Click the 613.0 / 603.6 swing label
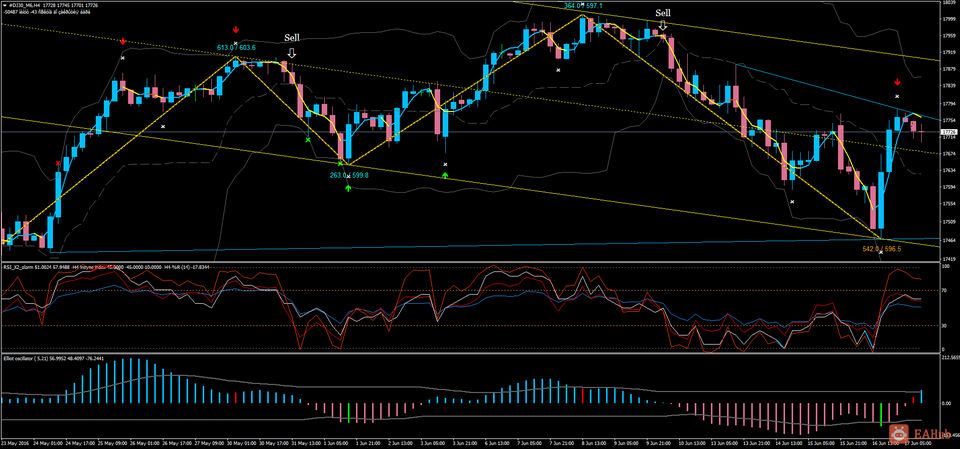Image resolution: width=960 pixels, height=449 pixels. click(x=236, y=47)
